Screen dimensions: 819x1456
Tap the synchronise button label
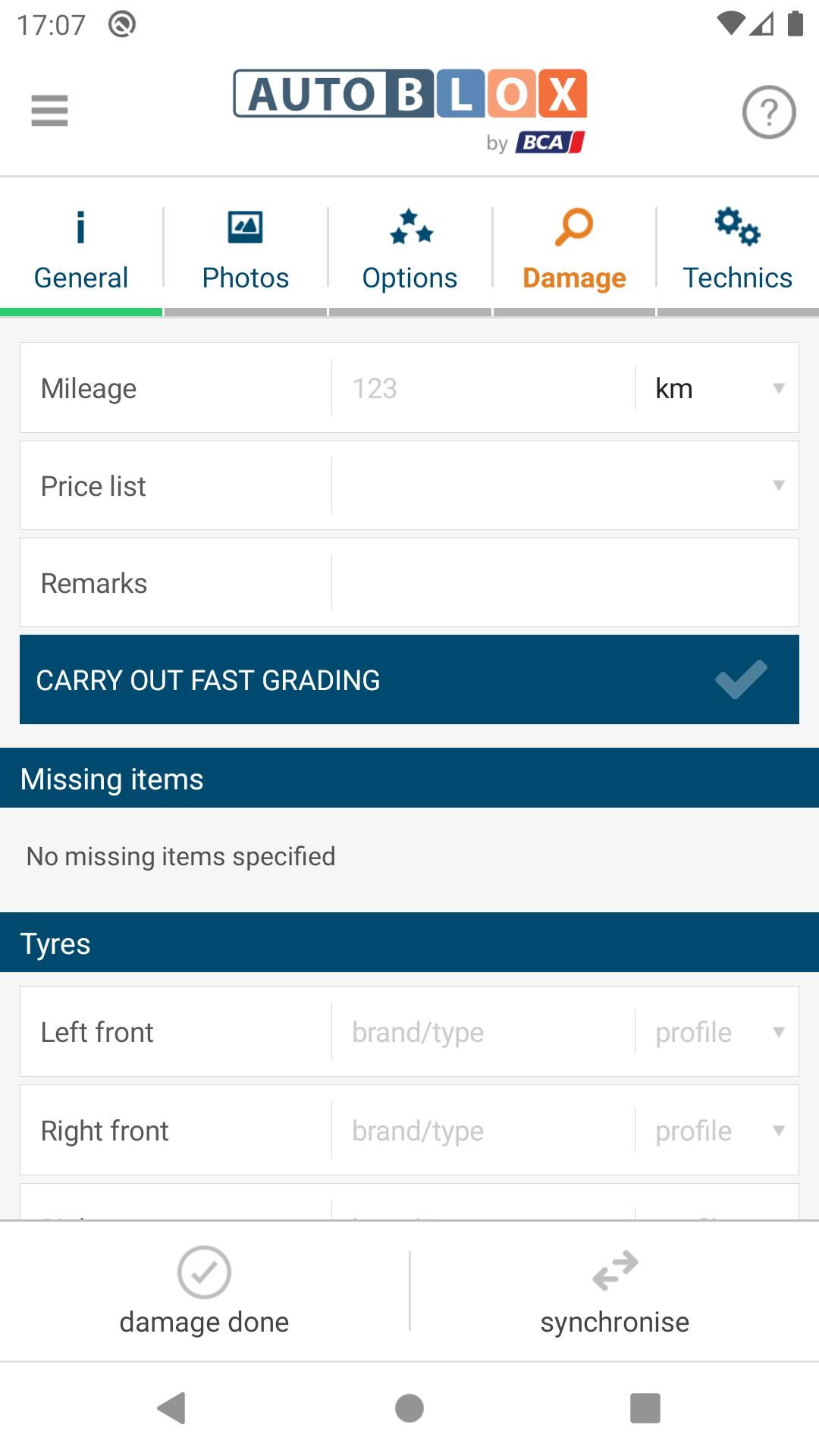click(x=615, y=1322)
